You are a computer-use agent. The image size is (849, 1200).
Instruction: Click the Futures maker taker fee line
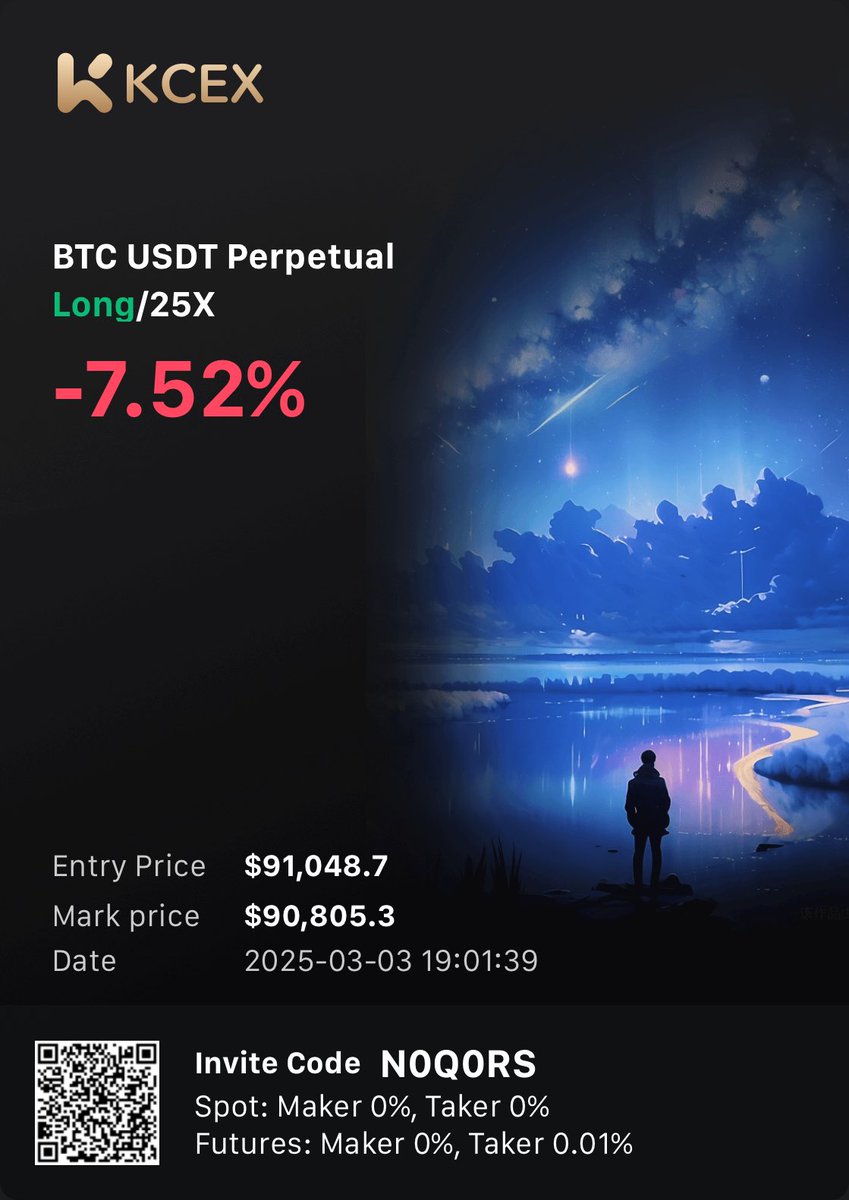pos(414,1143)
